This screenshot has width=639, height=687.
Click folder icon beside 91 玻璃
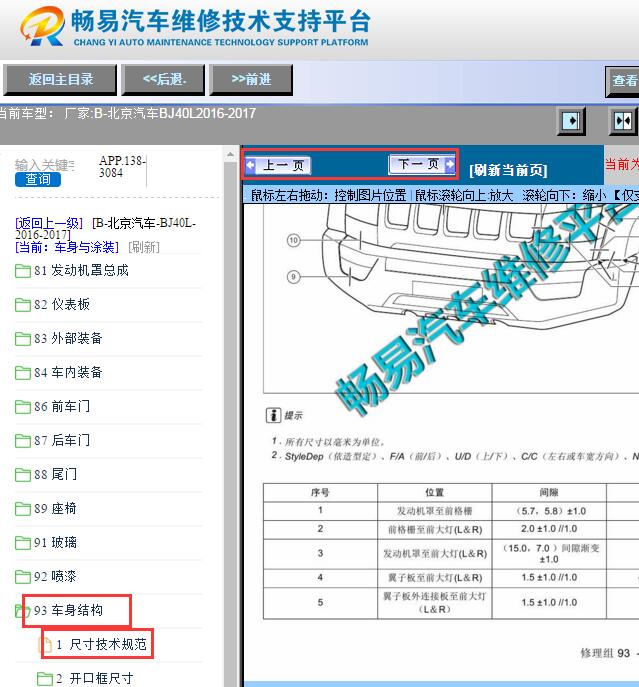[22, 543]
